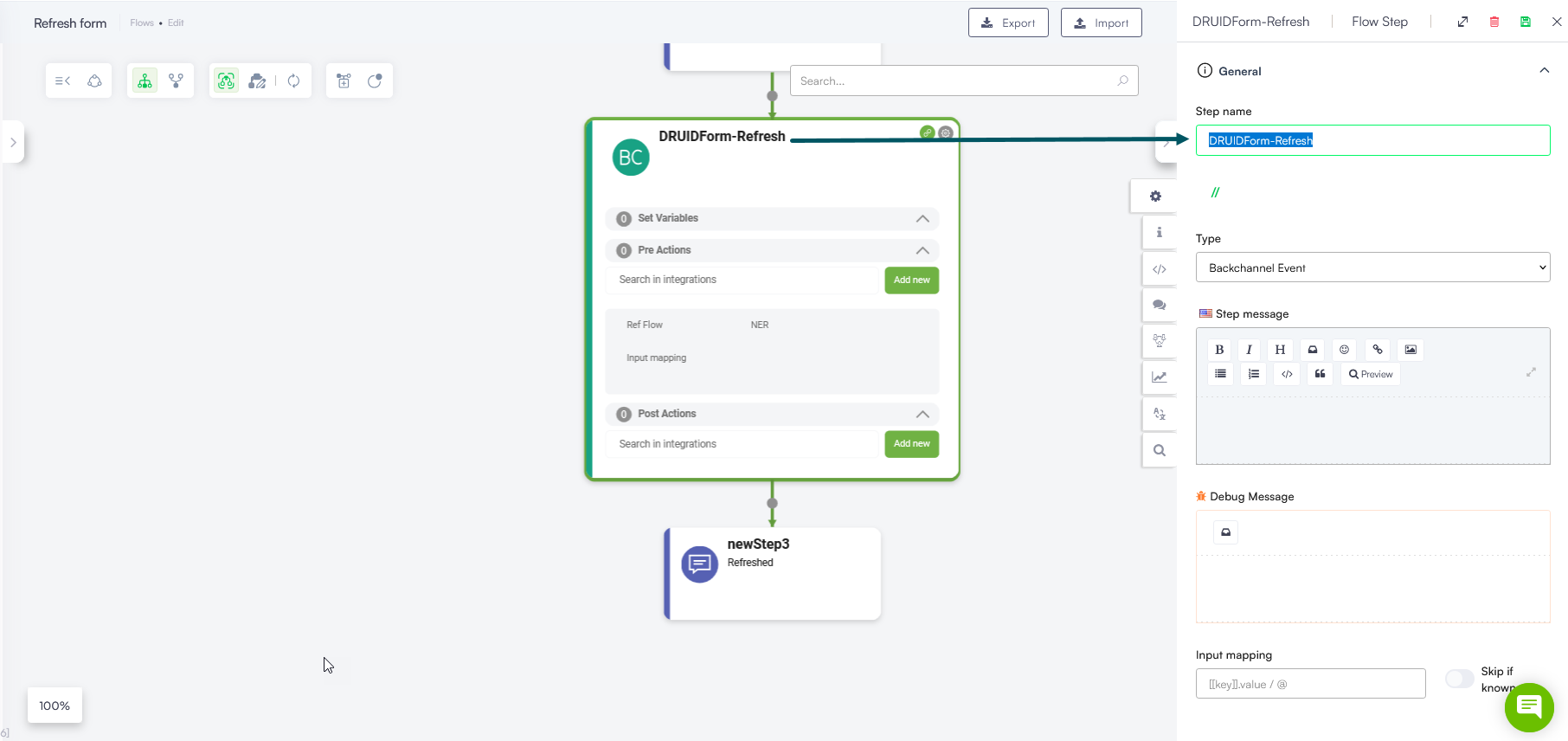Collapse the General section chevron

pos(1544,71)
